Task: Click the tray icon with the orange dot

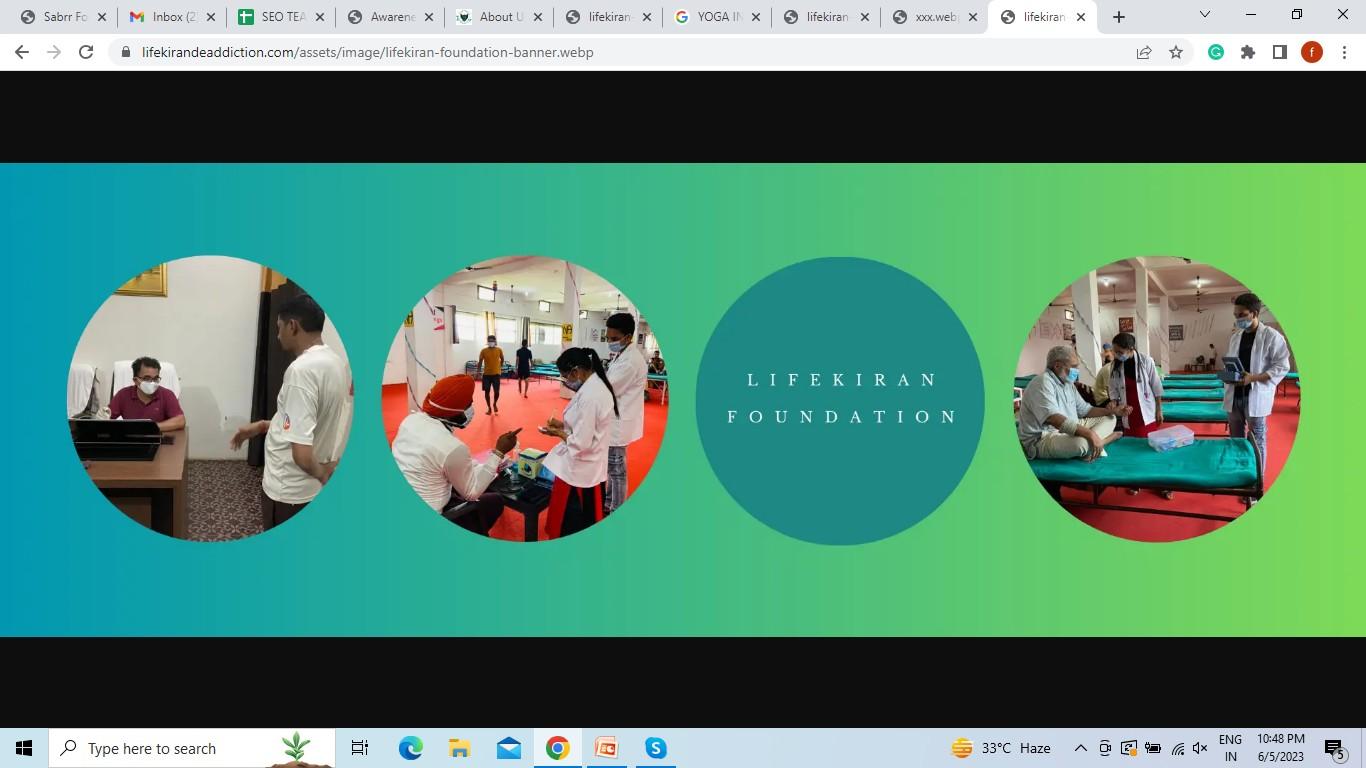Action: point(1129,748)
